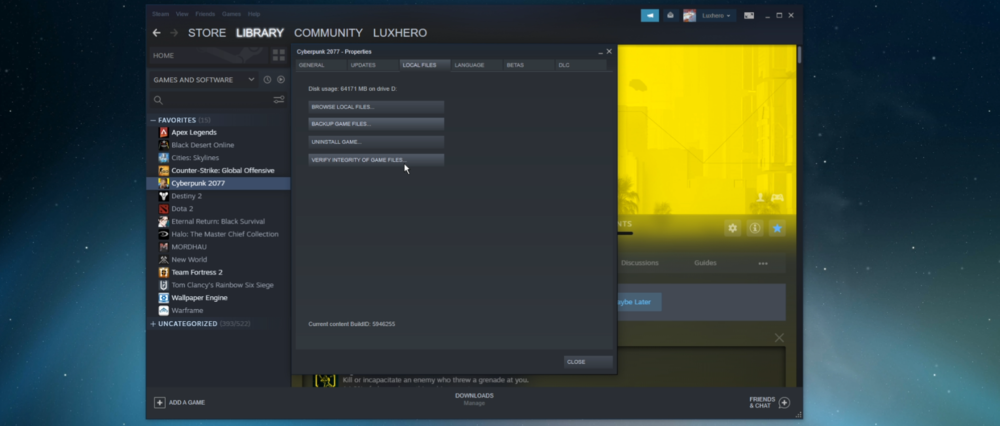Screen dimensions: 1000x426
Task: Click the Destiny 2 game icon
Action: point(164,196)
